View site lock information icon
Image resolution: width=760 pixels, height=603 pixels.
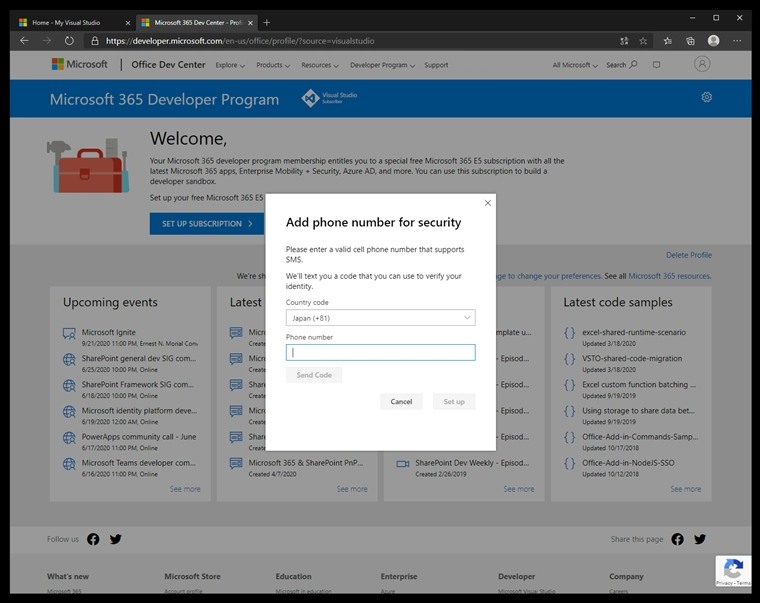pyautogui.click(x=95, y=41)
